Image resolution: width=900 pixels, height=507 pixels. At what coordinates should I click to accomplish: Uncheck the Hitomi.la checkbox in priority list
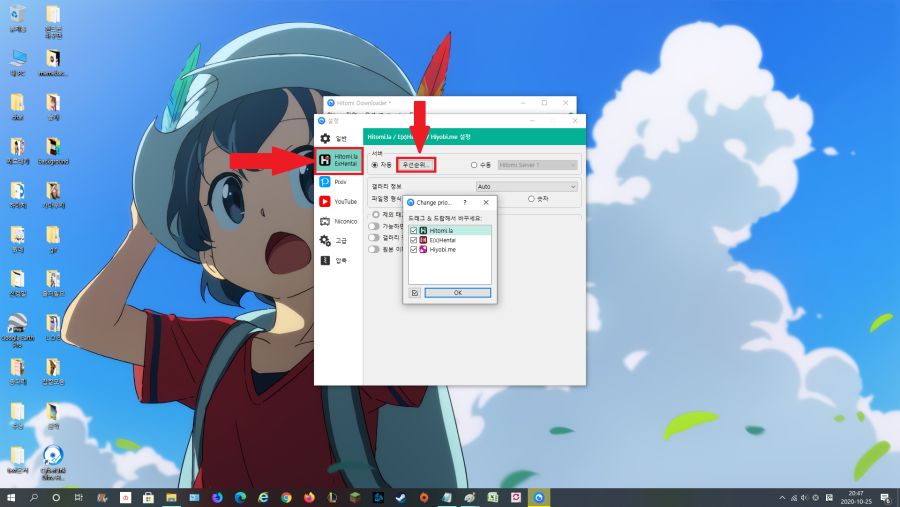(413, 230)
